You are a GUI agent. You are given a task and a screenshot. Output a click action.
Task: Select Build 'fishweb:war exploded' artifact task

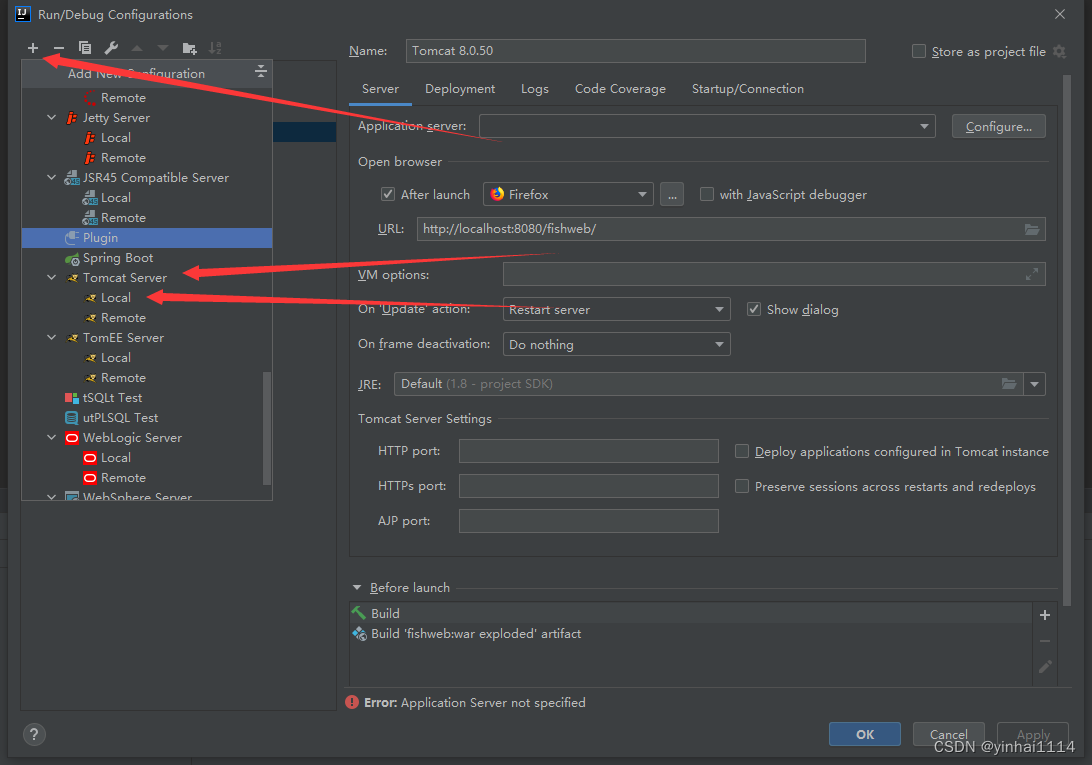(690, 634)
